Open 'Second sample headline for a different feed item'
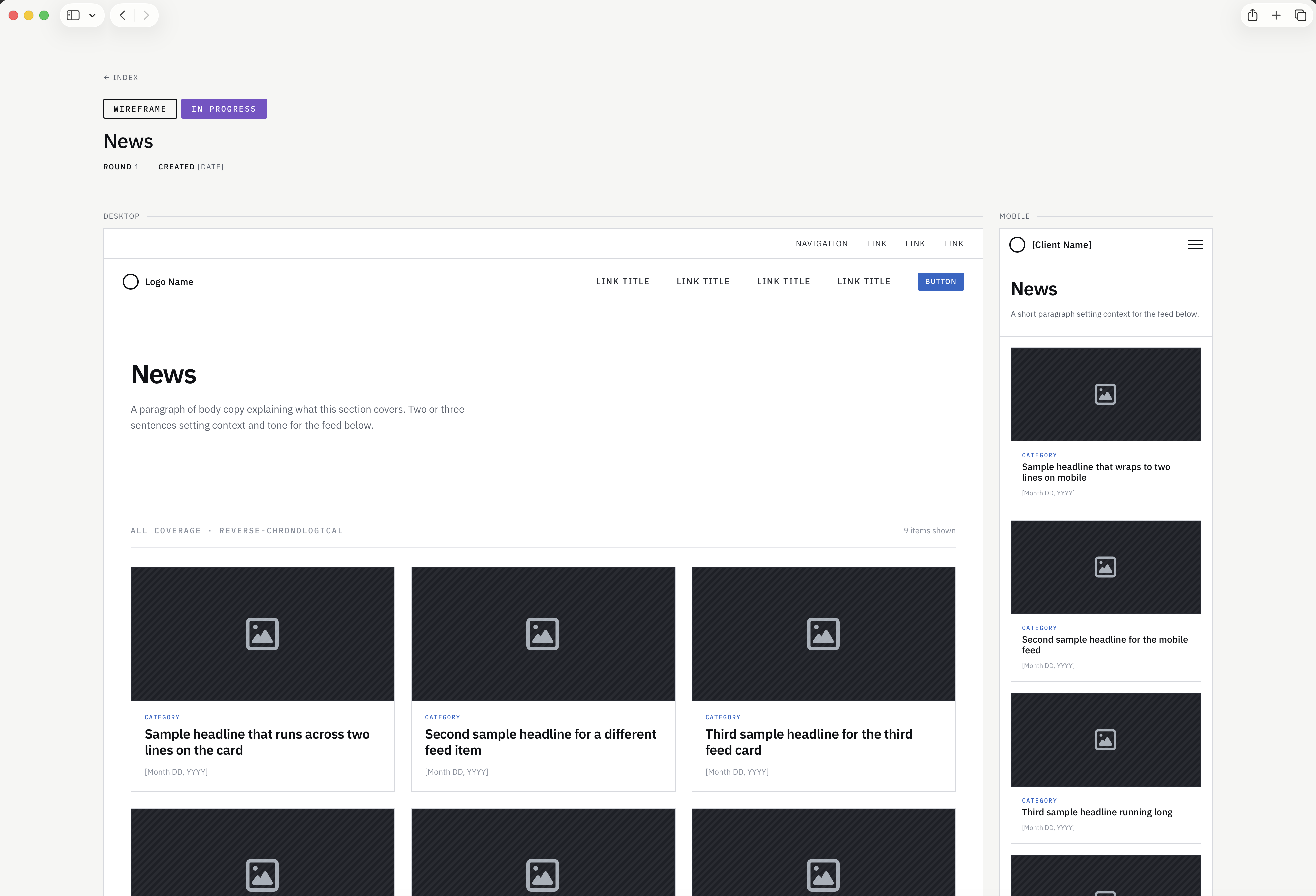The width and height of the screenshot is (1316, 896). [541, 742]
